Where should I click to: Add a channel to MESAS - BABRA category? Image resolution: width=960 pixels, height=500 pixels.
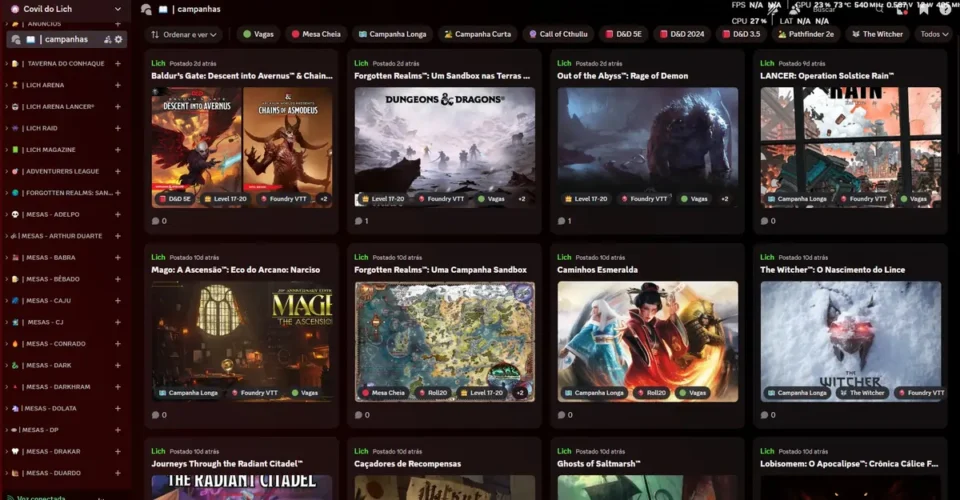click(x=118, y=258)
